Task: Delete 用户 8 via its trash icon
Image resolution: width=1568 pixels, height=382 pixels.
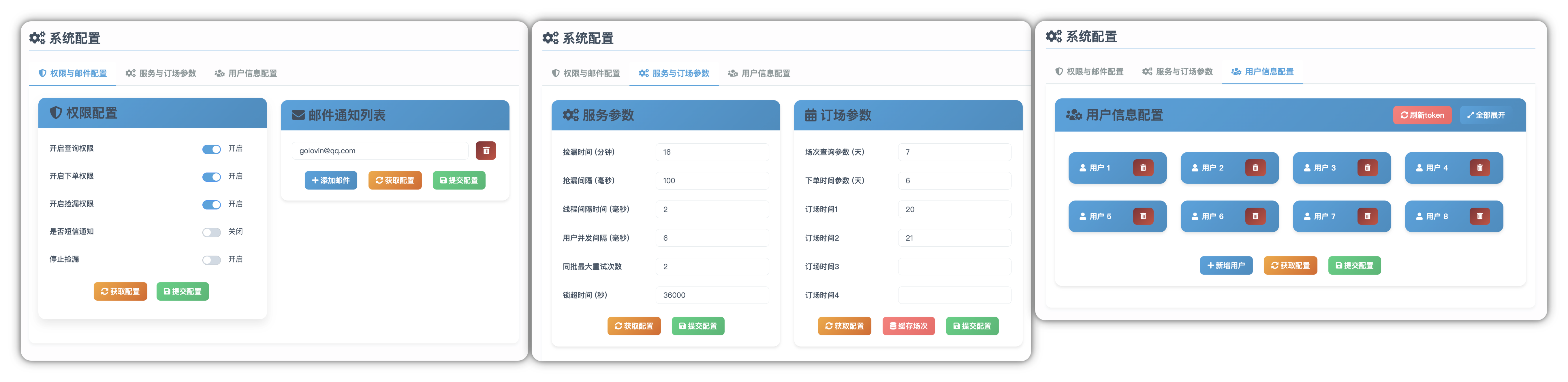Action: click(x=1480, y=216)
